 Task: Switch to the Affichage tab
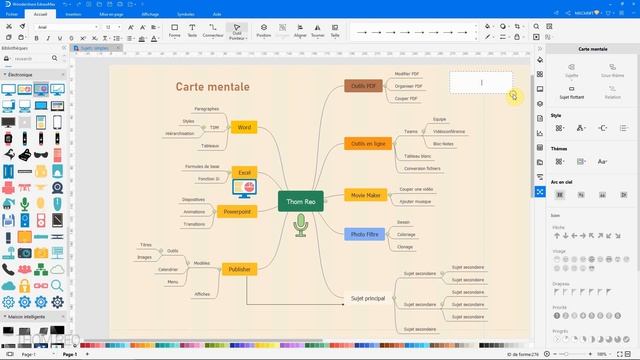pyautogui.click(x=150, y=14)
